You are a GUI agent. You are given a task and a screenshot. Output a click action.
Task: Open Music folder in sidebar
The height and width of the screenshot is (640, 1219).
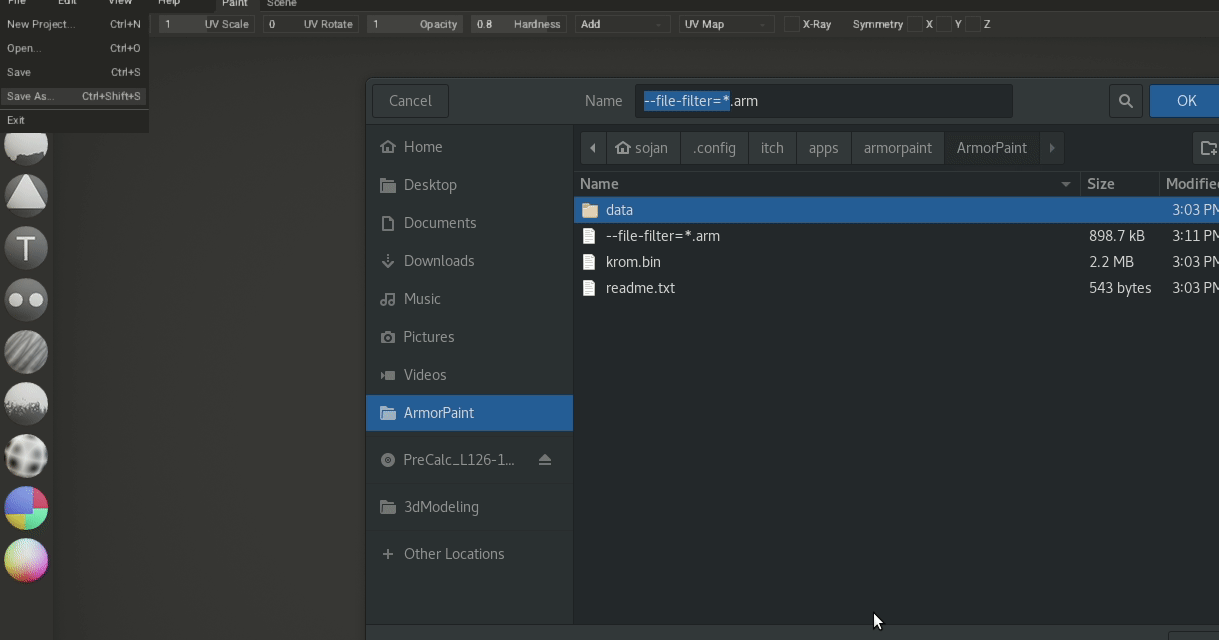click(x=469, y=299)
